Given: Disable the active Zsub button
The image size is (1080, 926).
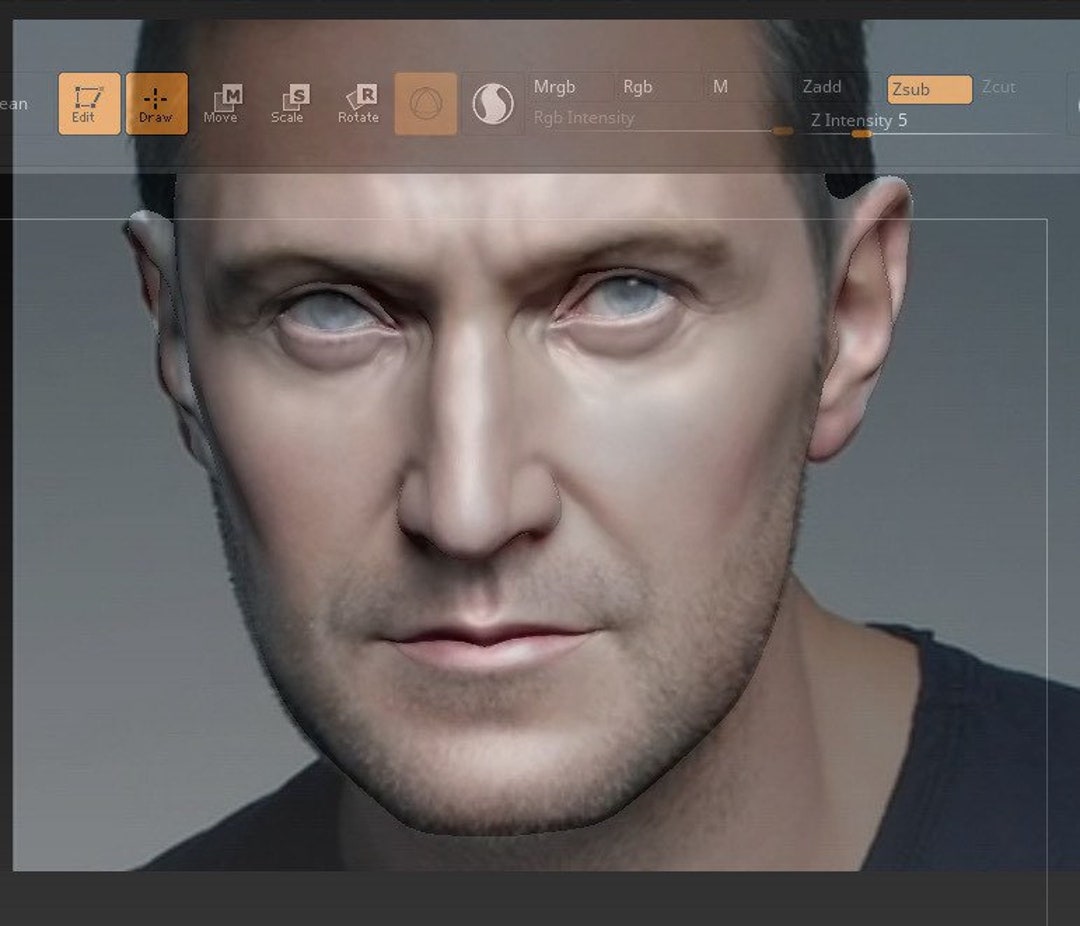Looking at the screenshot, I should (929, 90).
